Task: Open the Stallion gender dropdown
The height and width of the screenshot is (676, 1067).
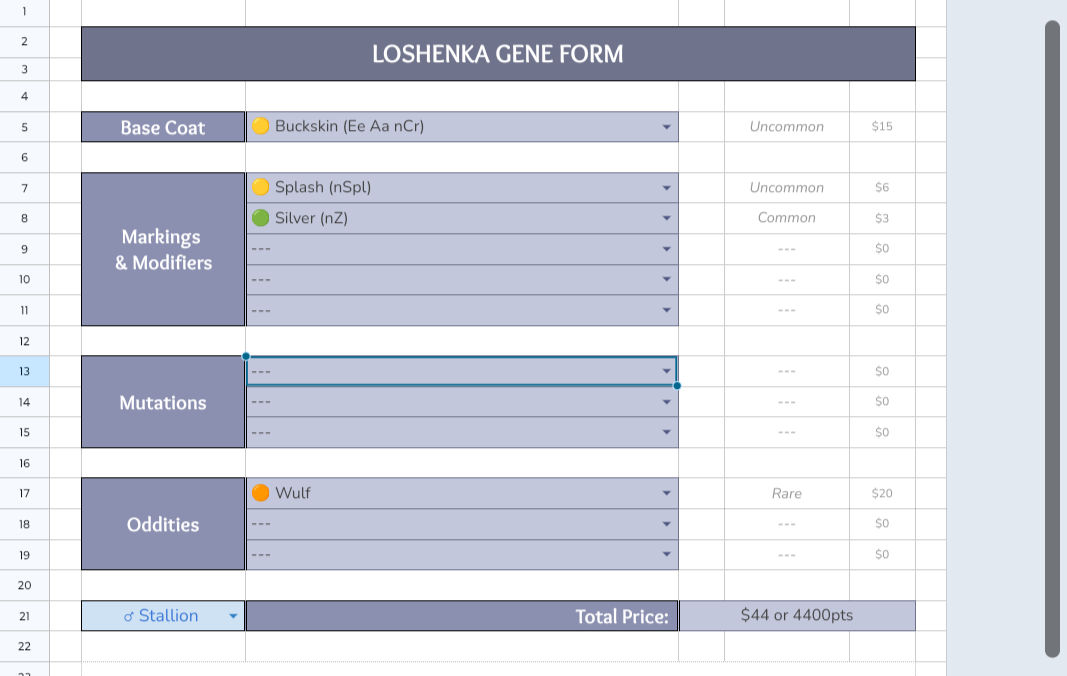Action: point(233,616)
